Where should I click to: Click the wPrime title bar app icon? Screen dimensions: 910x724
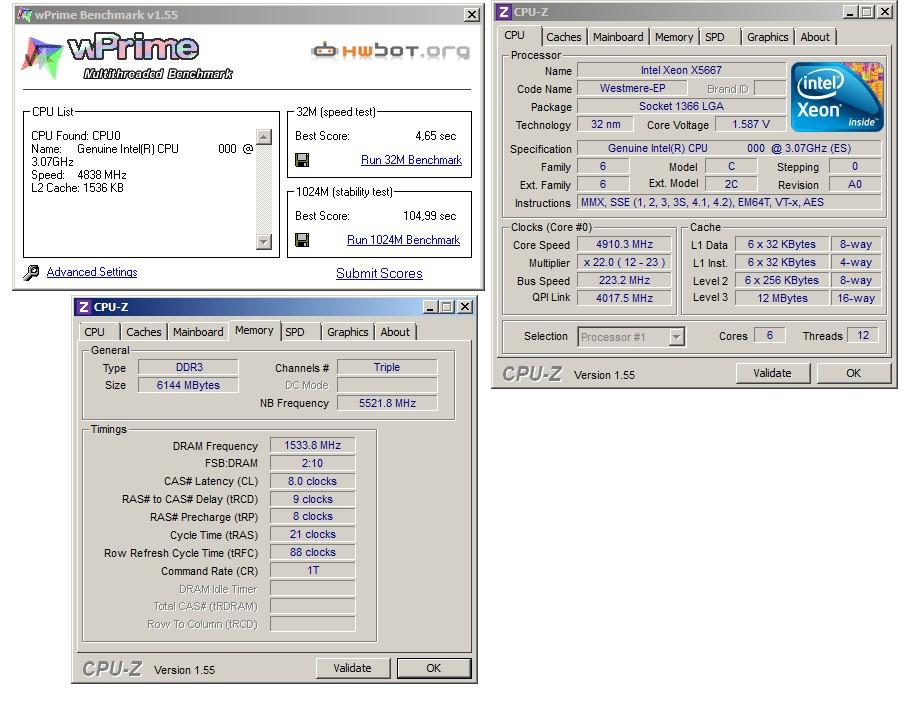pyautogui.click(x=24, y=15)
